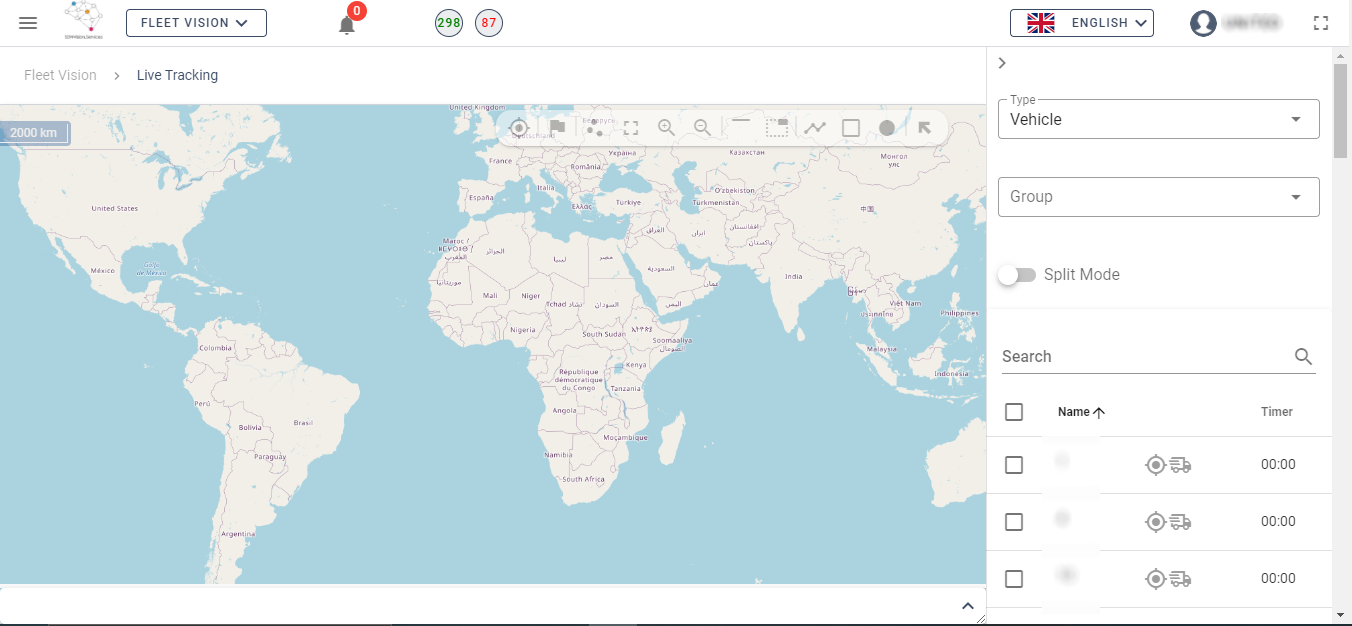Select the draw circle tool
1352x626 pixels.
pyautogui.click(x=887, y=128)
